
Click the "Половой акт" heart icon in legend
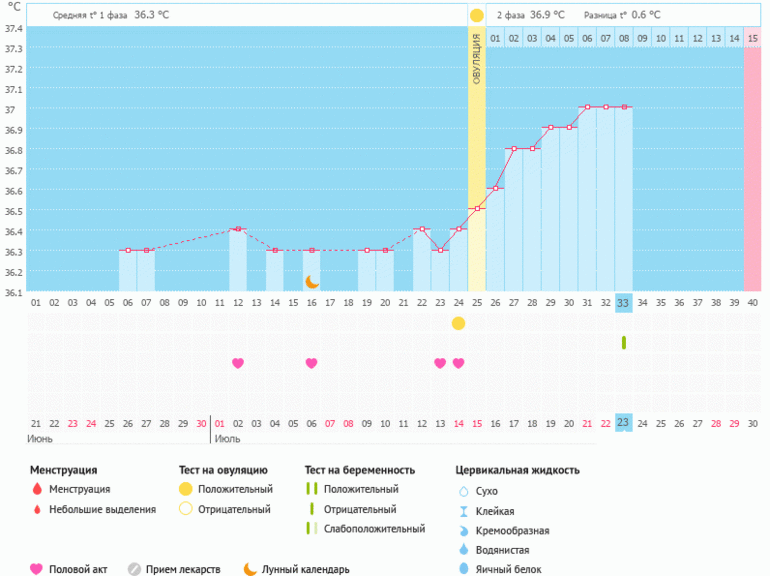(37, 569)
